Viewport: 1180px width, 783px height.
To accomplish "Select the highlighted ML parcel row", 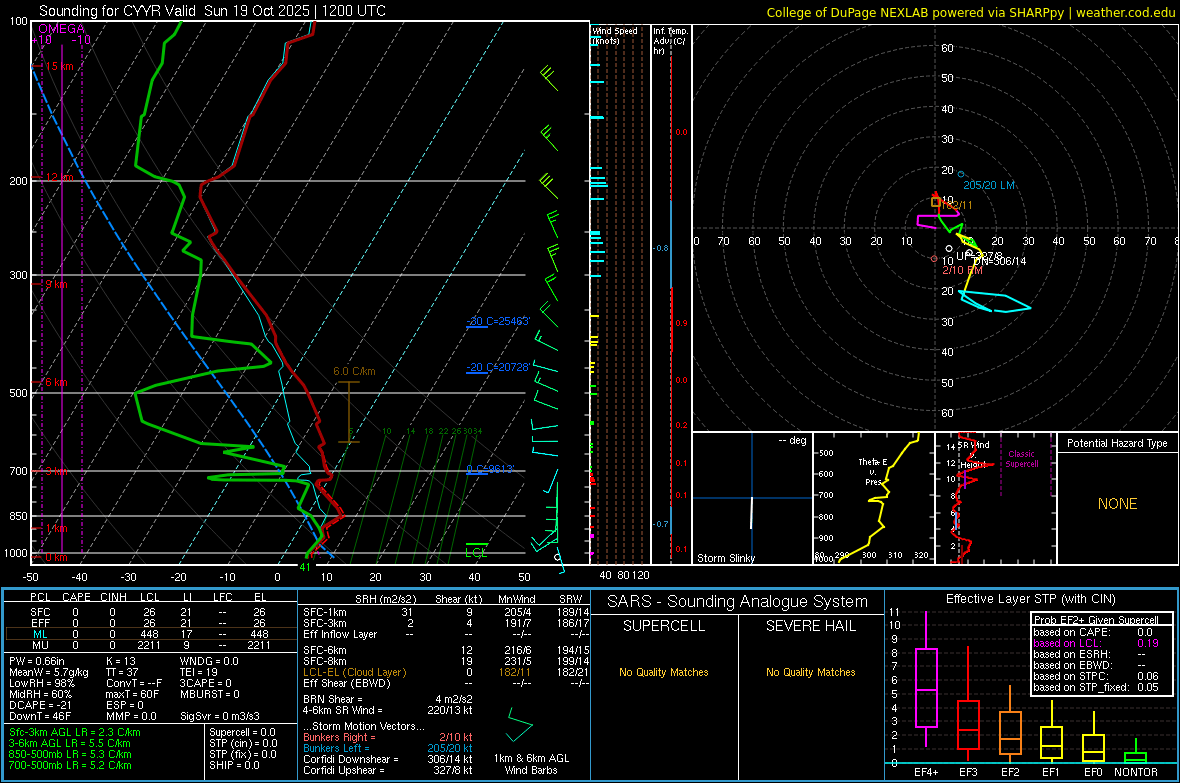I will (x=151, y=634).
